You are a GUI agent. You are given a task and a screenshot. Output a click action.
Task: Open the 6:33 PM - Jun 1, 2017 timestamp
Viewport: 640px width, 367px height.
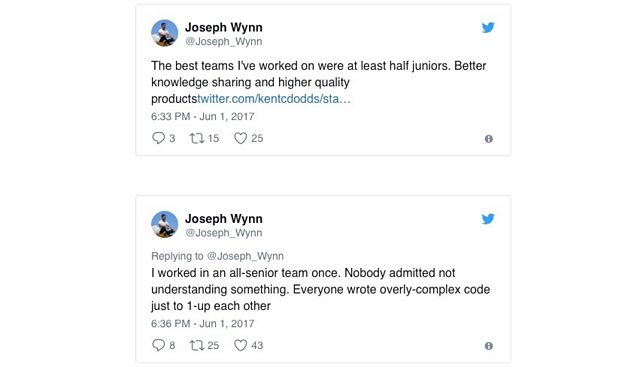202,116
